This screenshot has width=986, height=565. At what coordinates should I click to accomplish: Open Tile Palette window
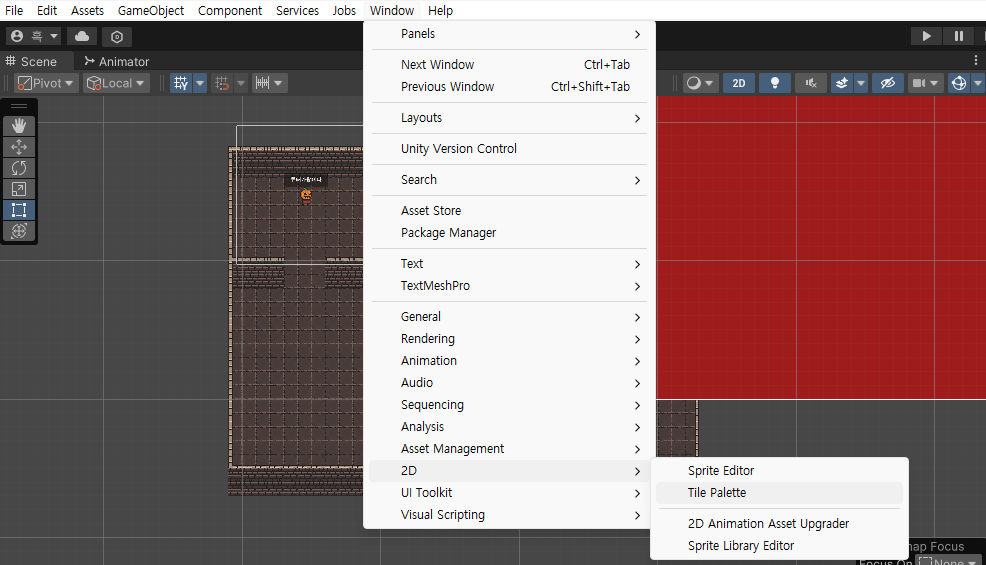tap(779, 493)
